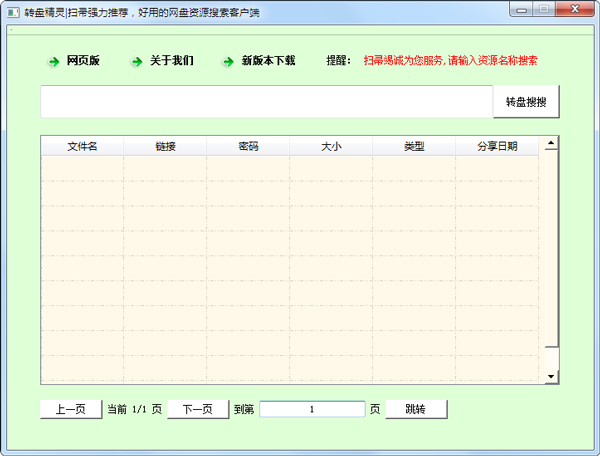The image size is (600, 456).
Task: Open the 关于我们 link
Action: point(171,61)
